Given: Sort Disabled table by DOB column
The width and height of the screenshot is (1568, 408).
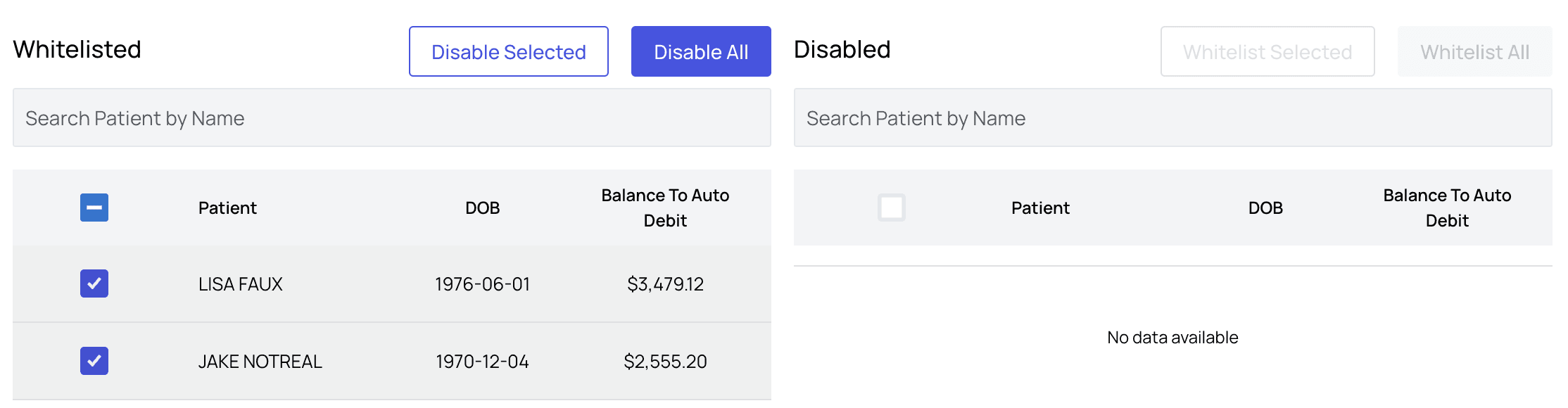Looking at the screenshot, I should point(1265,208).
